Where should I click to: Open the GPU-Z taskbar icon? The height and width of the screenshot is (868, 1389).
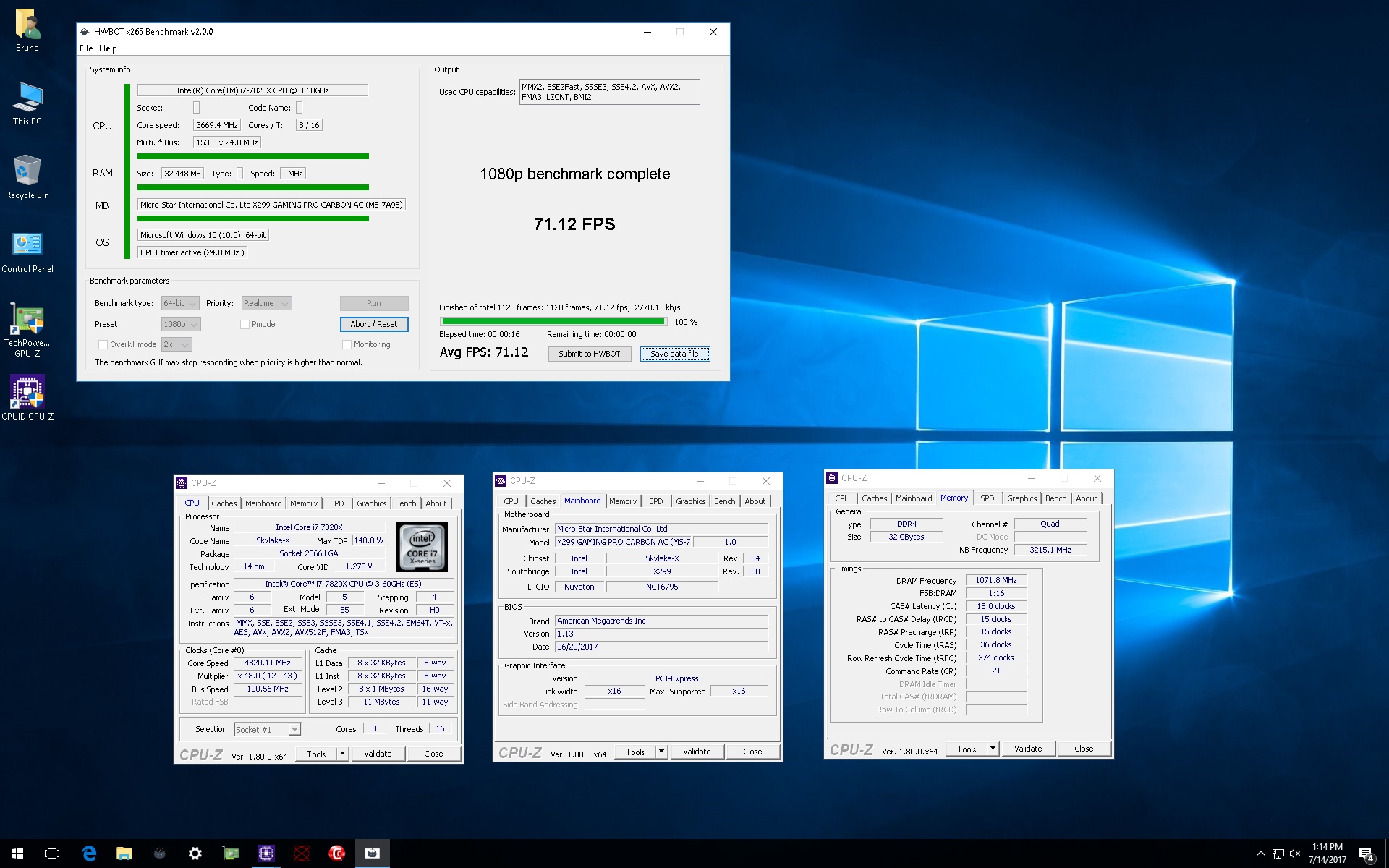pos(231,854)
